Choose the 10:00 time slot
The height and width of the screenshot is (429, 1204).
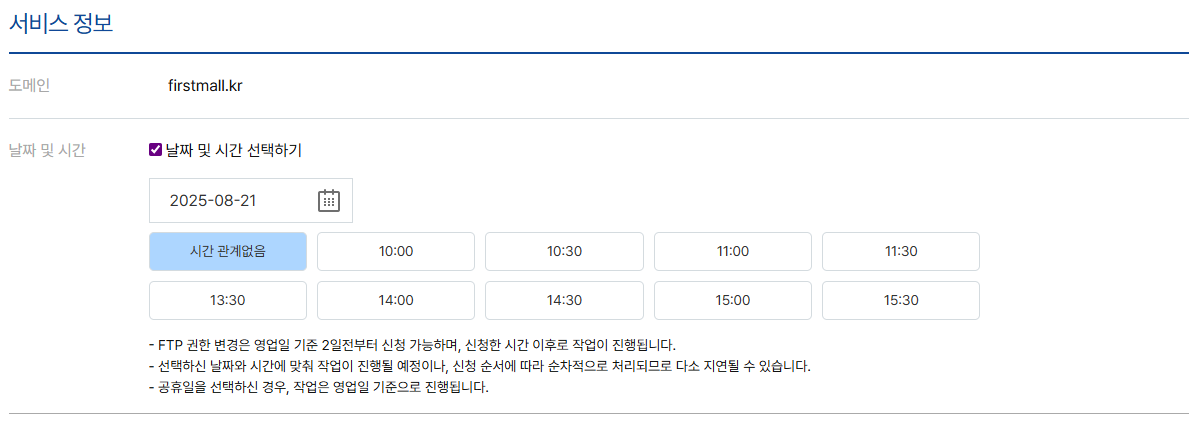396,251
